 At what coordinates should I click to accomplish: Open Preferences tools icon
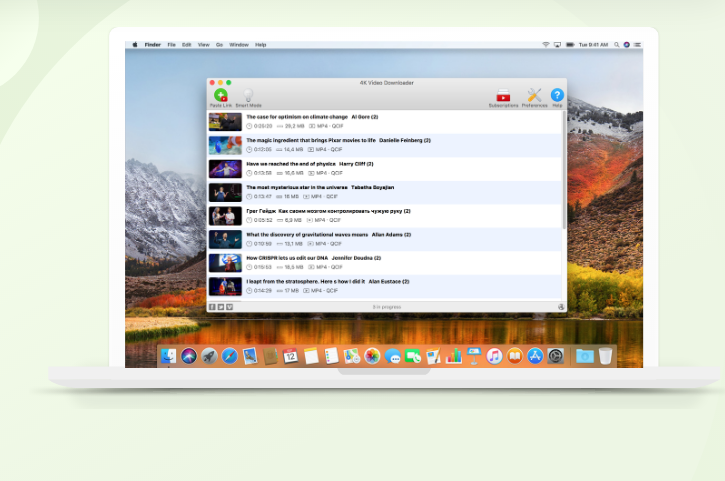pos(535,98)
